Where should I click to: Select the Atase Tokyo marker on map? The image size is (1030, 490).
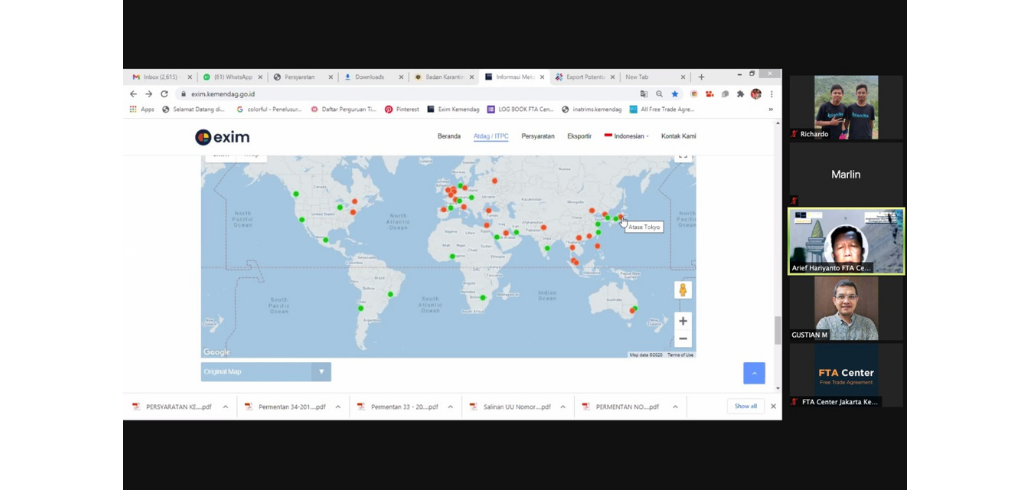coord(620,217)
